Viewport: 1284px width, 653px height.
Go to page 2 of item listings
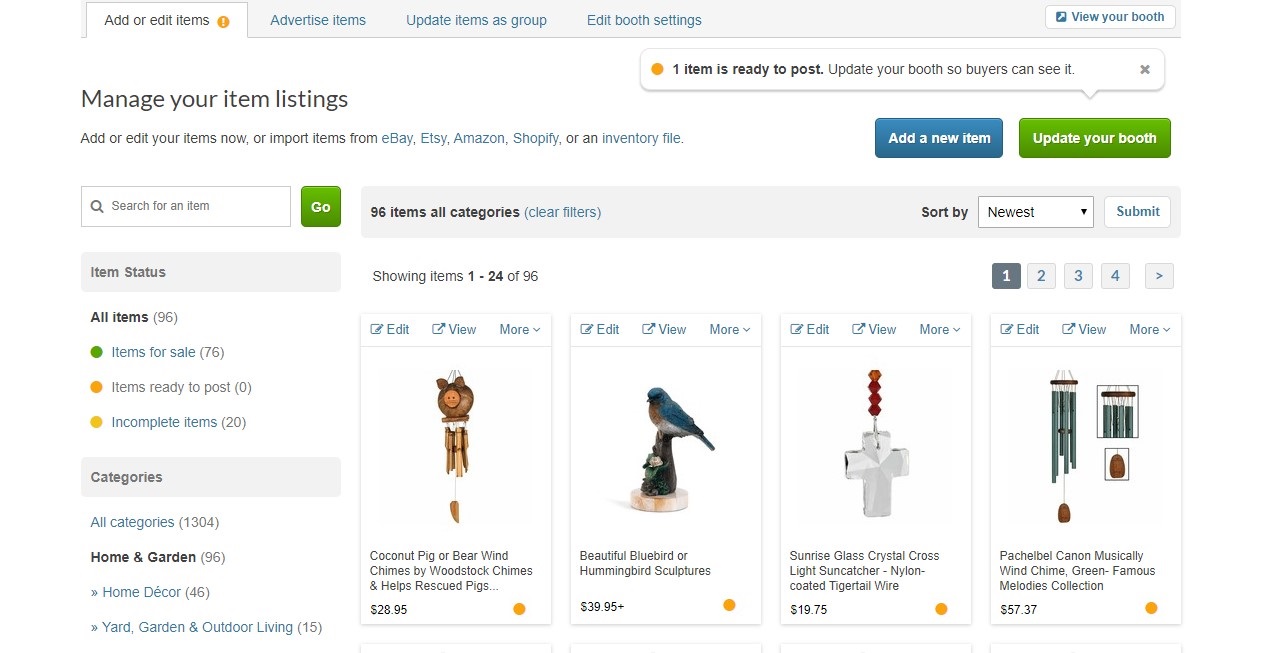tap(1041, 276)
